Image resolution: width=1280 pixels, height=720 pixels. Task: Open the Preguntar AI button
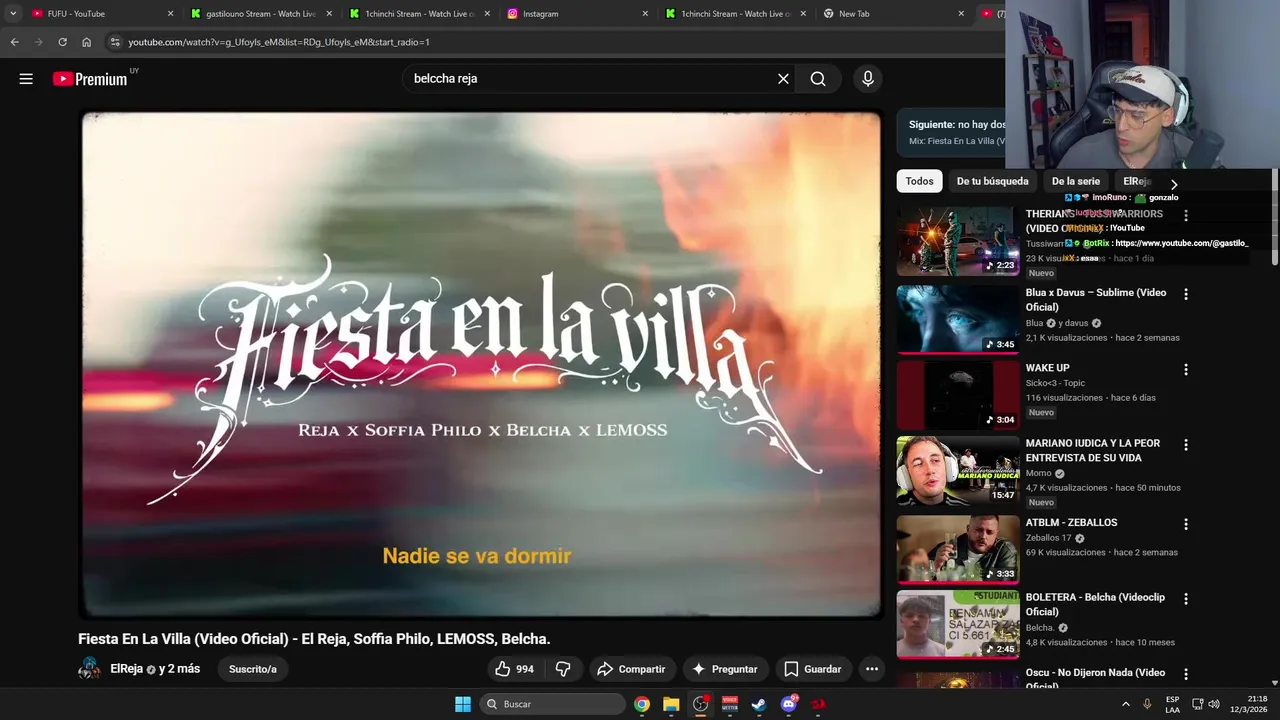click(x=724, y=669)
